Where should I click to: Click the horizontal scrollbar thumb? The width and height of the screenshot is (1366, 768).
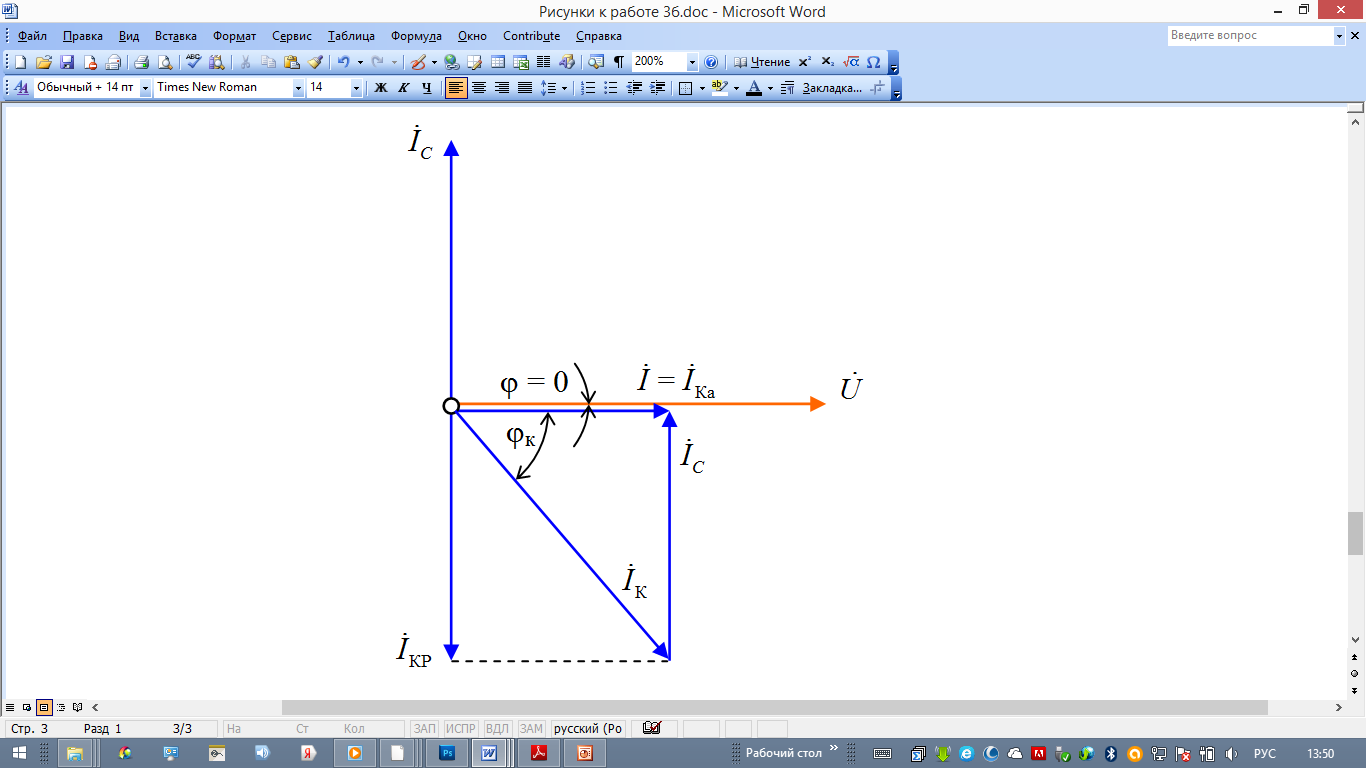pyautogui.click(x=774, y=707)
